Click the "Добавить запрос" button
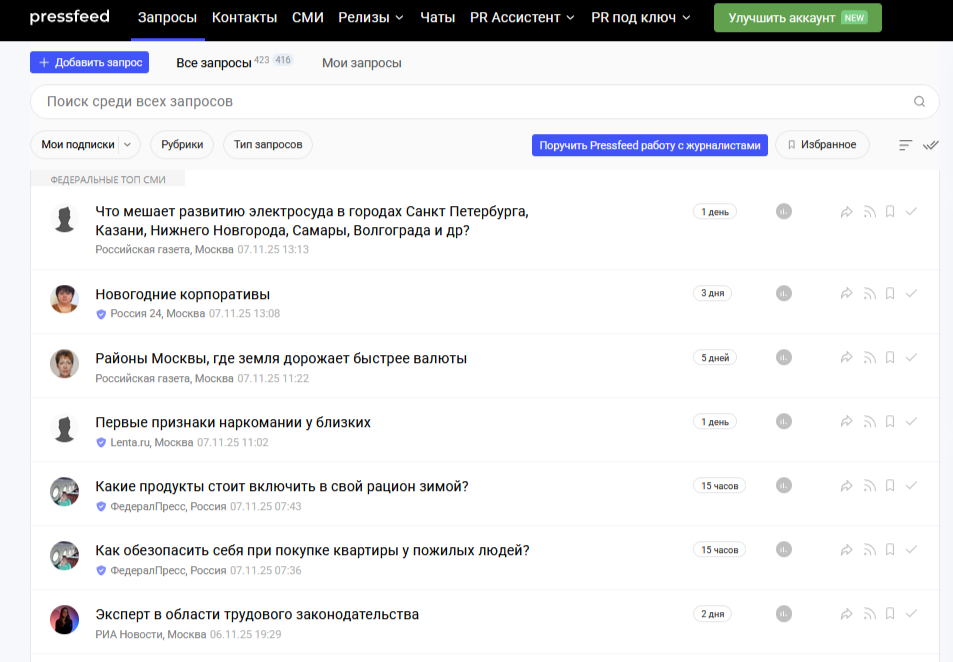This screenshot has width=953, height=662. pyautogui.click(x=89, y=62)
